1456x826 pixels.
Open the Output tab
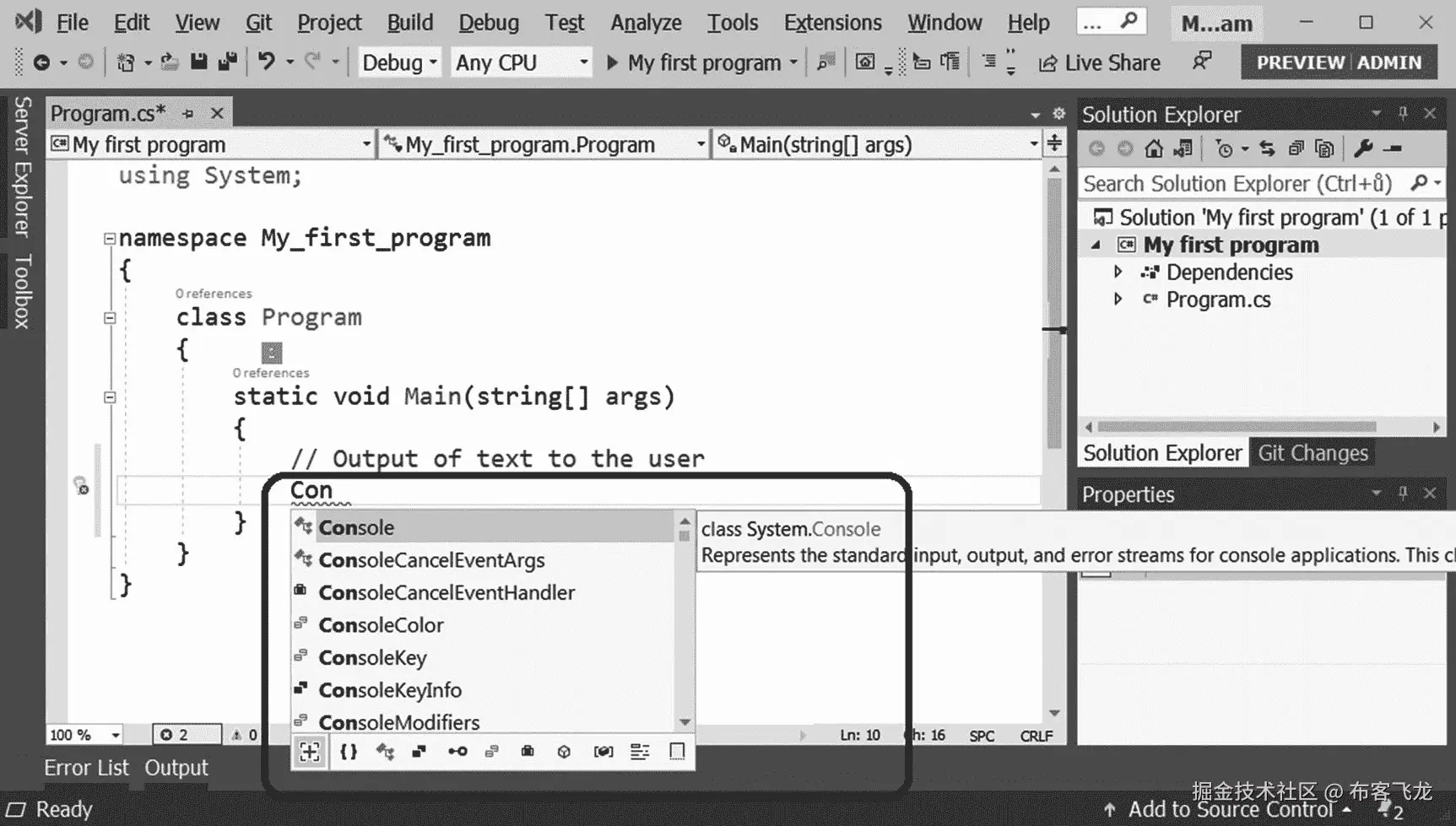(176, 767)
